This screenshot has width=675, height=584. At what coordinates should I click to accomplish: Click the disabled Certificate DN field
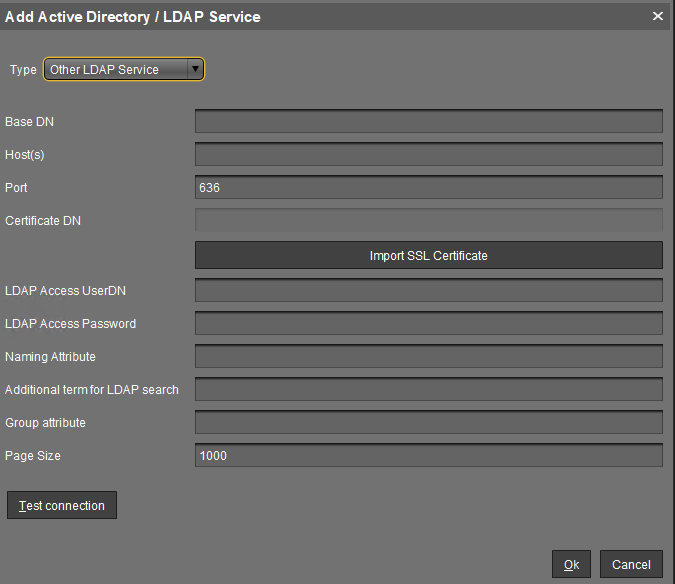pyautogui.click(x=428, y=221)
